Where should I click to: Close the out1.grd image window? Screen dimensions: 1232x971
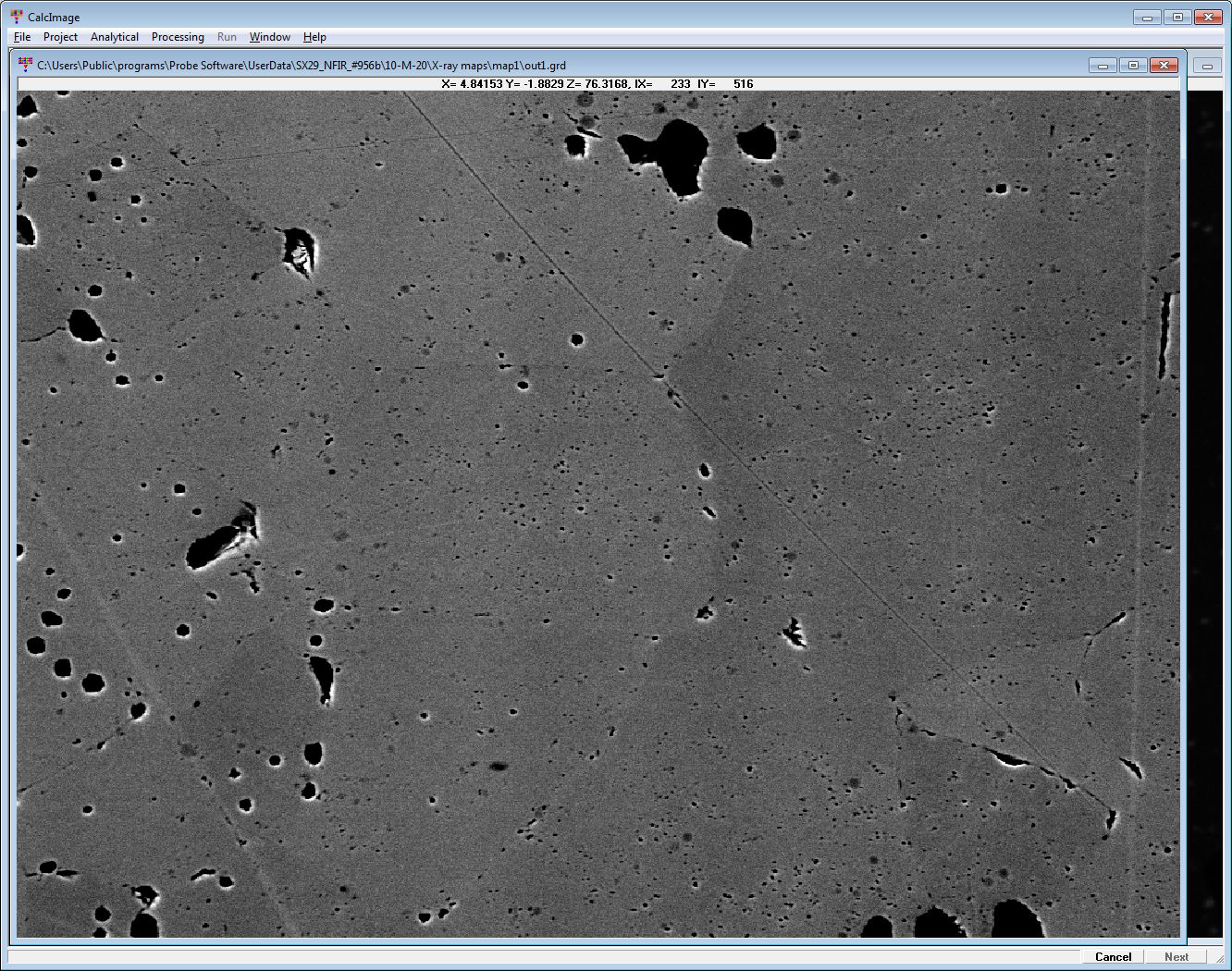tap(1164, 66)
